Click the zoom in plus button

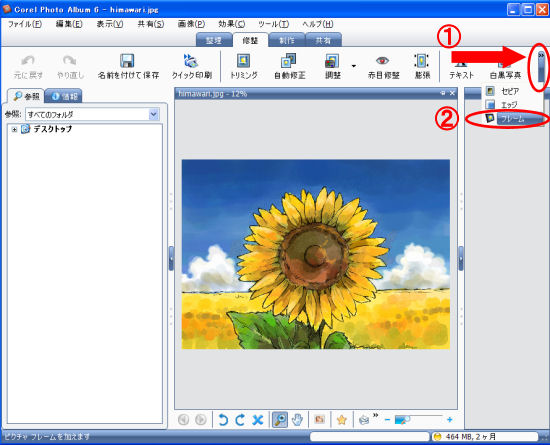tap(450, 419)
